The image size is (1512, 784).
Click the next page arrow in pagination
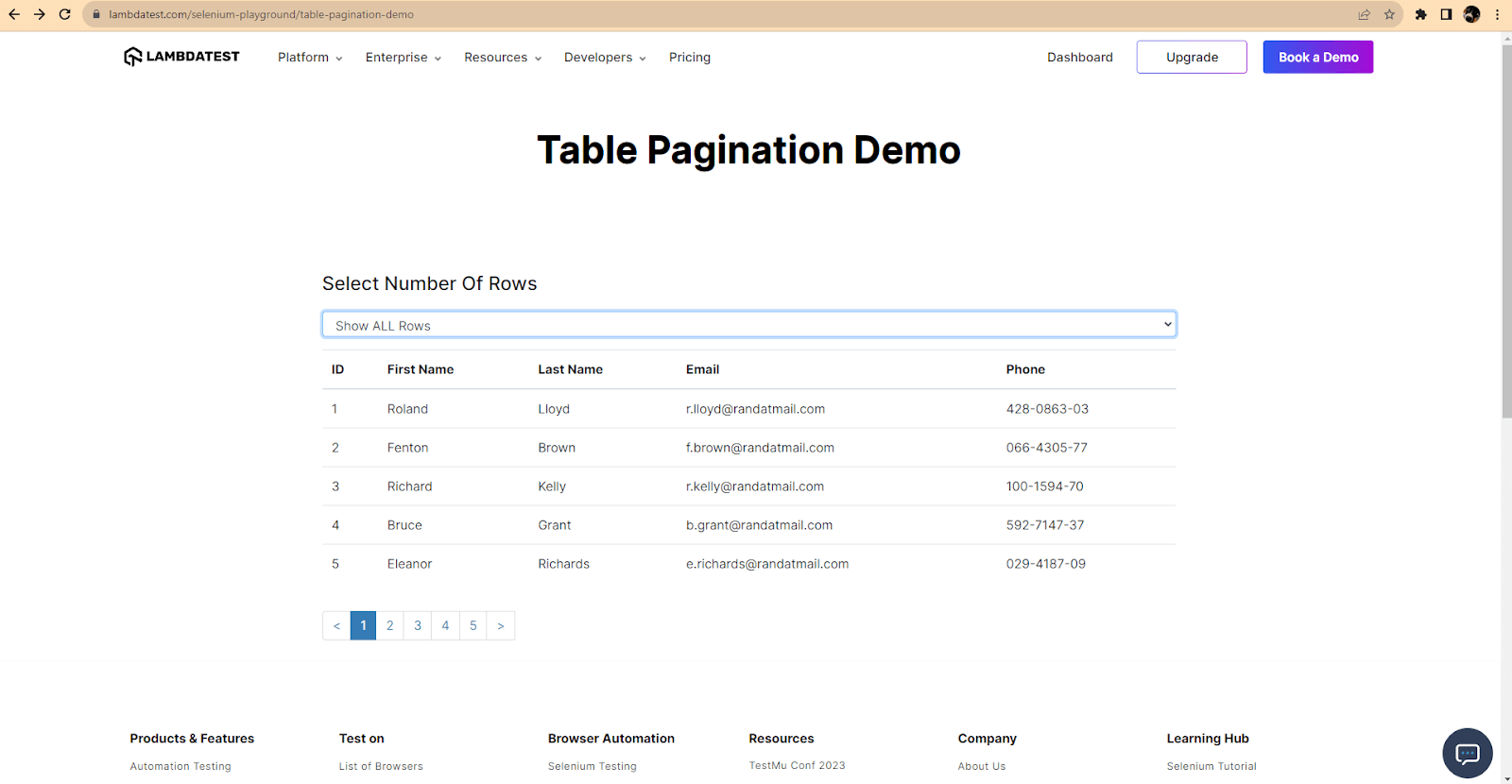501,625
